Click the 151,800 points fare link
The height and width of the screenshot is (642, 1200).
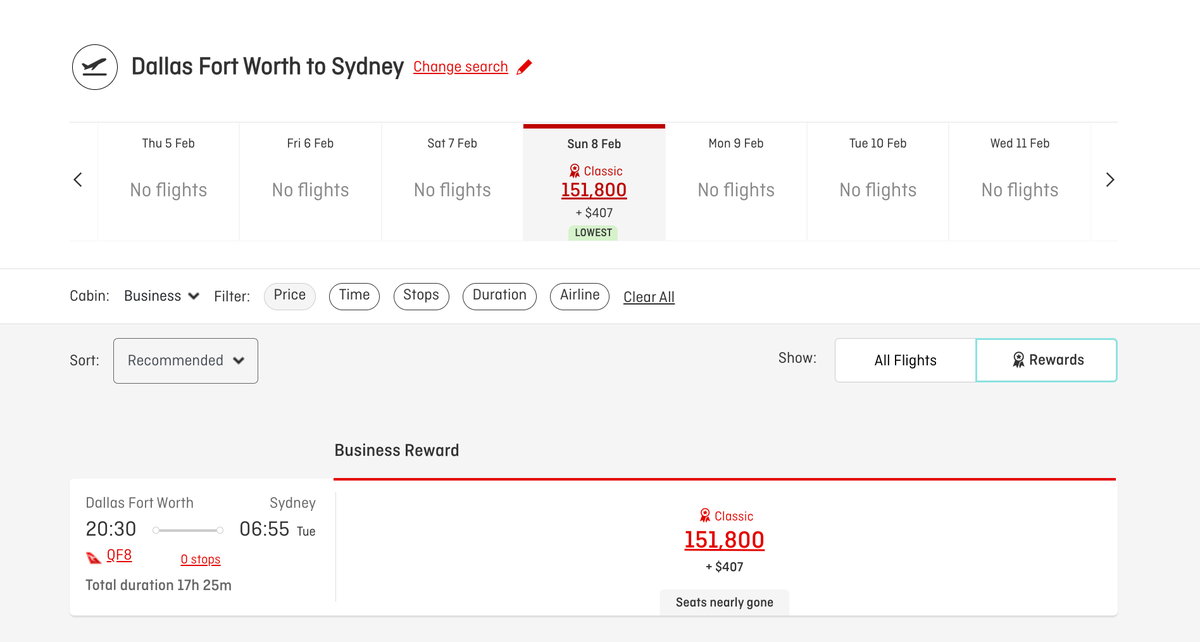pos(724,540)
